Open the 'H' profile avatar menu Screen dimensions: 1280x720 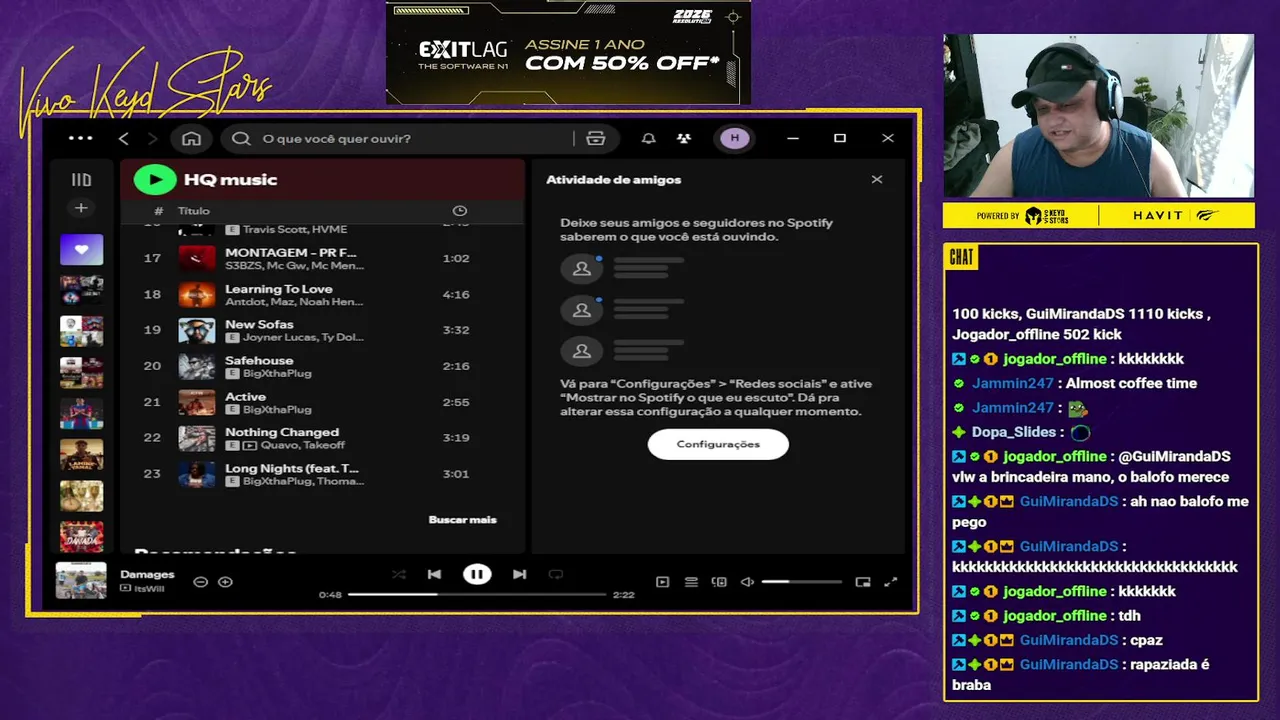coord(735,139)
